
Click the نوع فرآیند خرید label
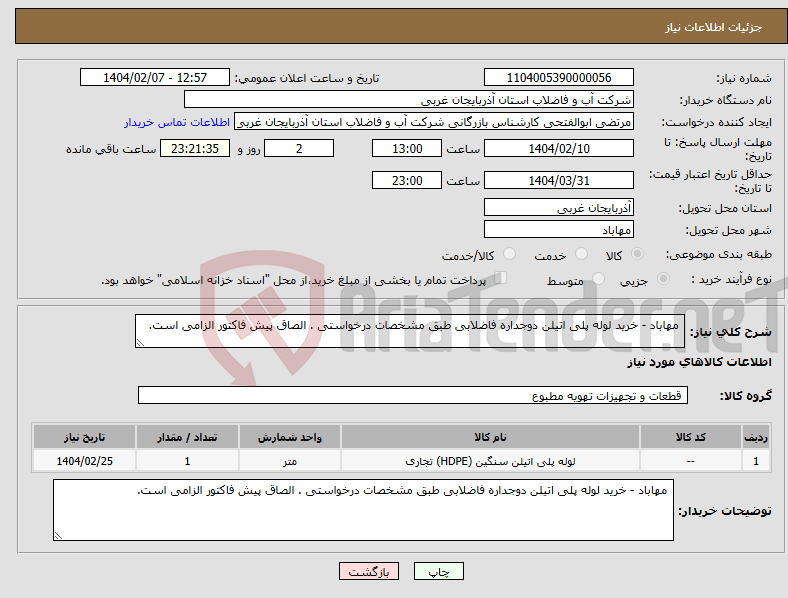click(732, 279)
